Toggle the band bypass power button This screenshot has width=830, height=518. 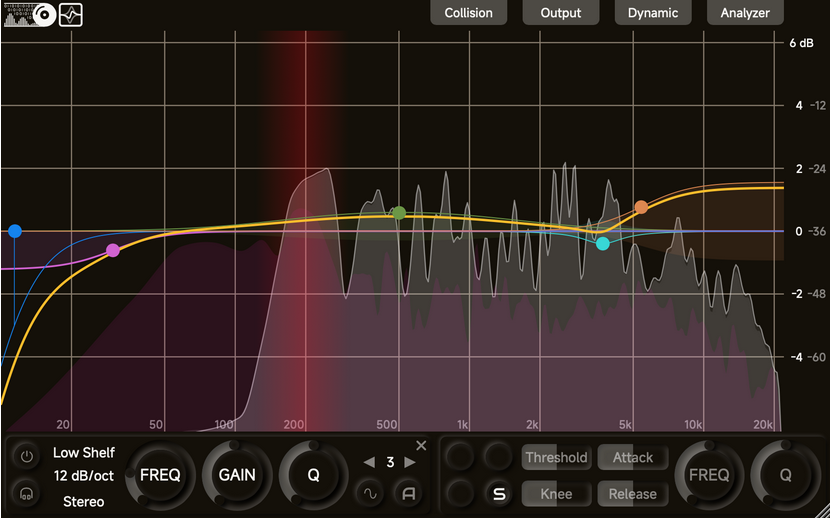[x=26, y=456]
